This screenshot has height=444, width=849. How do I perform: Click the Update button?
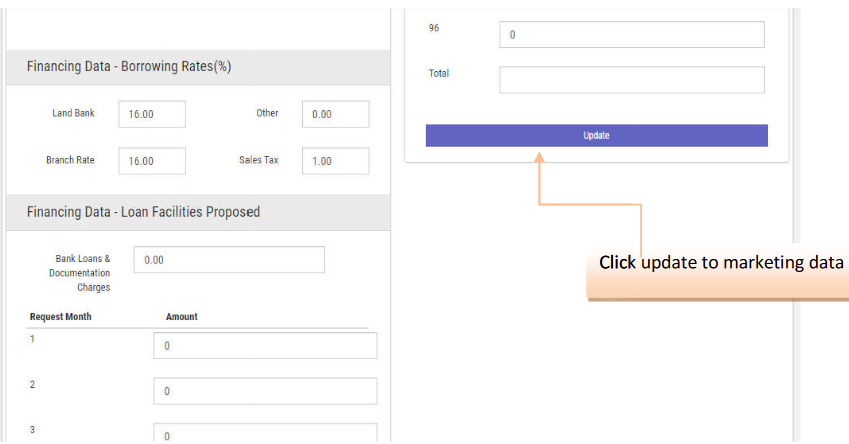click(596, 135)
